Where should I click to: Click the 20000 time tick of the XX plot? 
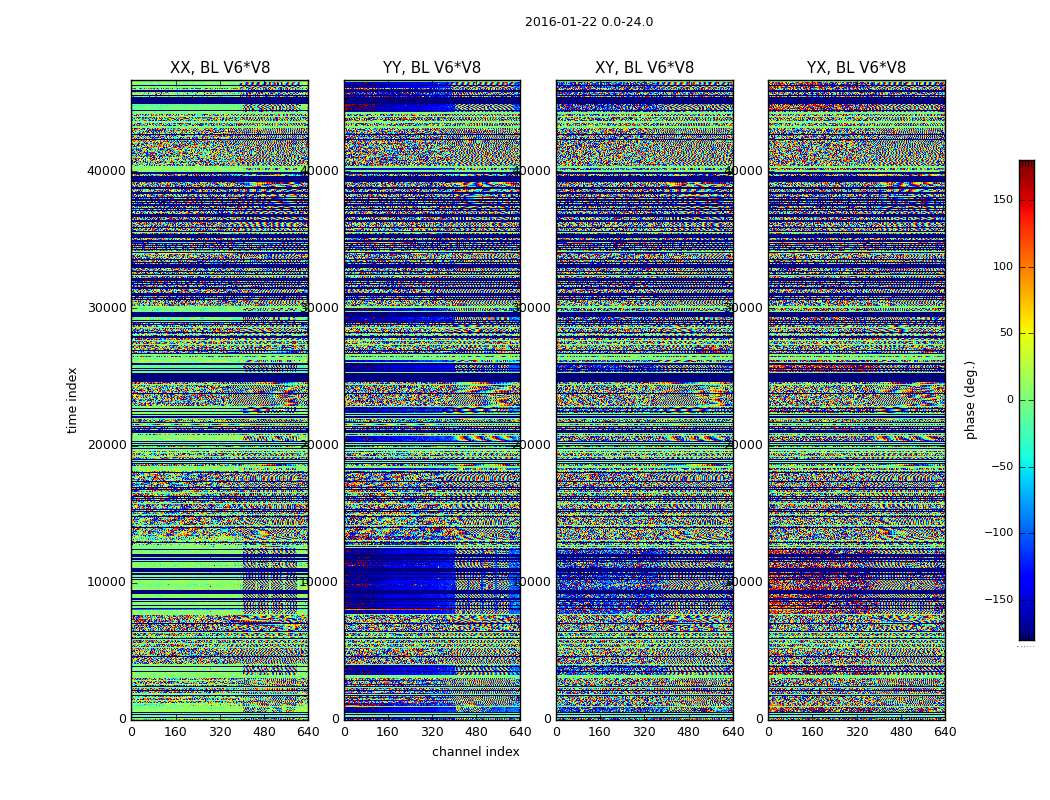click(106, 445)
